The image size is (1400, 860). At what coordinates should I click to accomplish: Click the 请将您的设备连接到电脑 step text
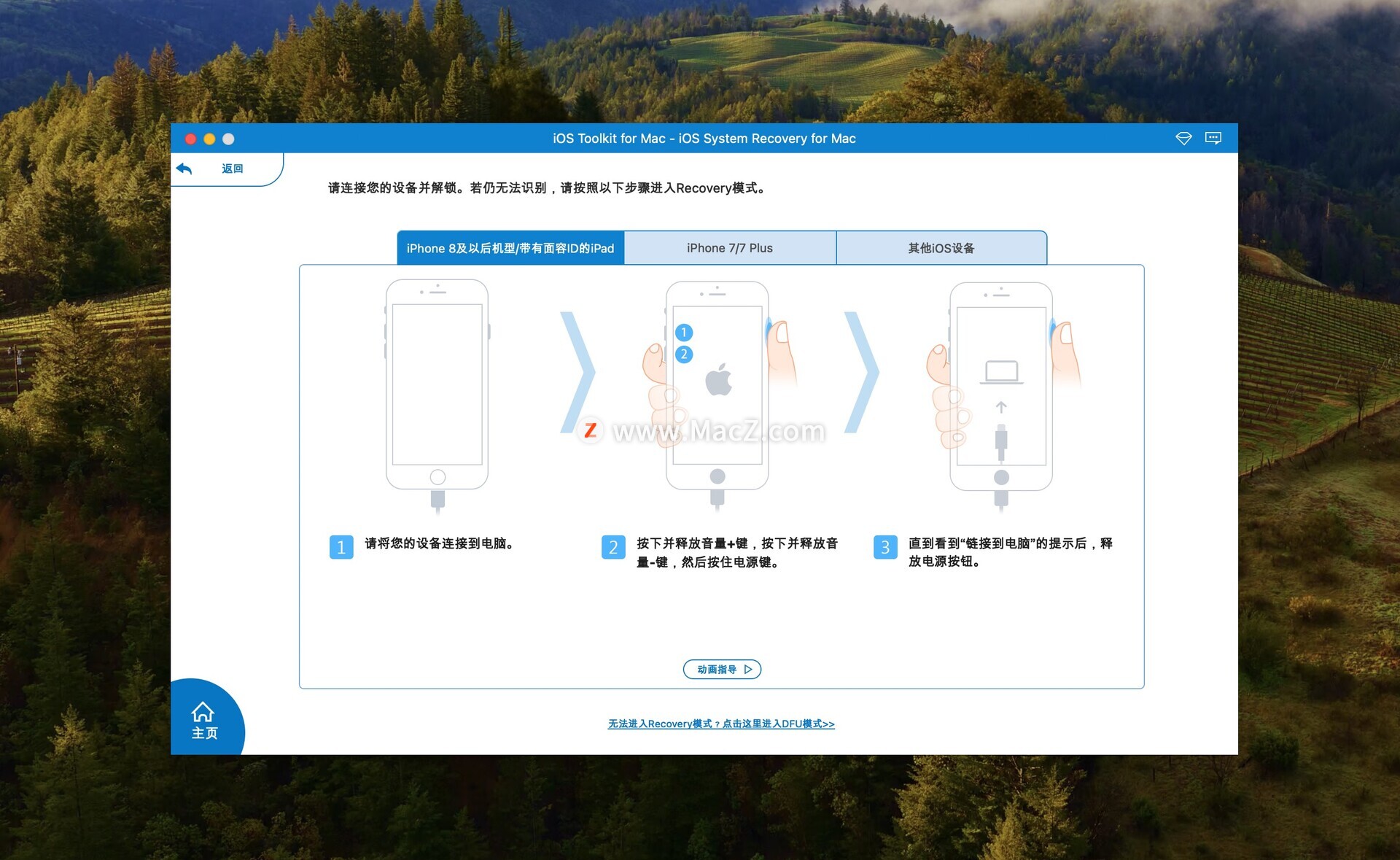[440, 543]
